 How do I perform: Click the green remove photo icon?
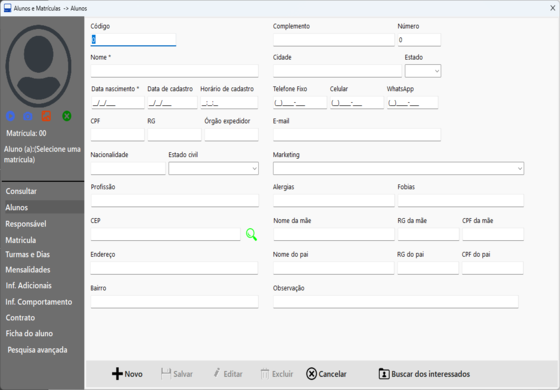point(67,116)
